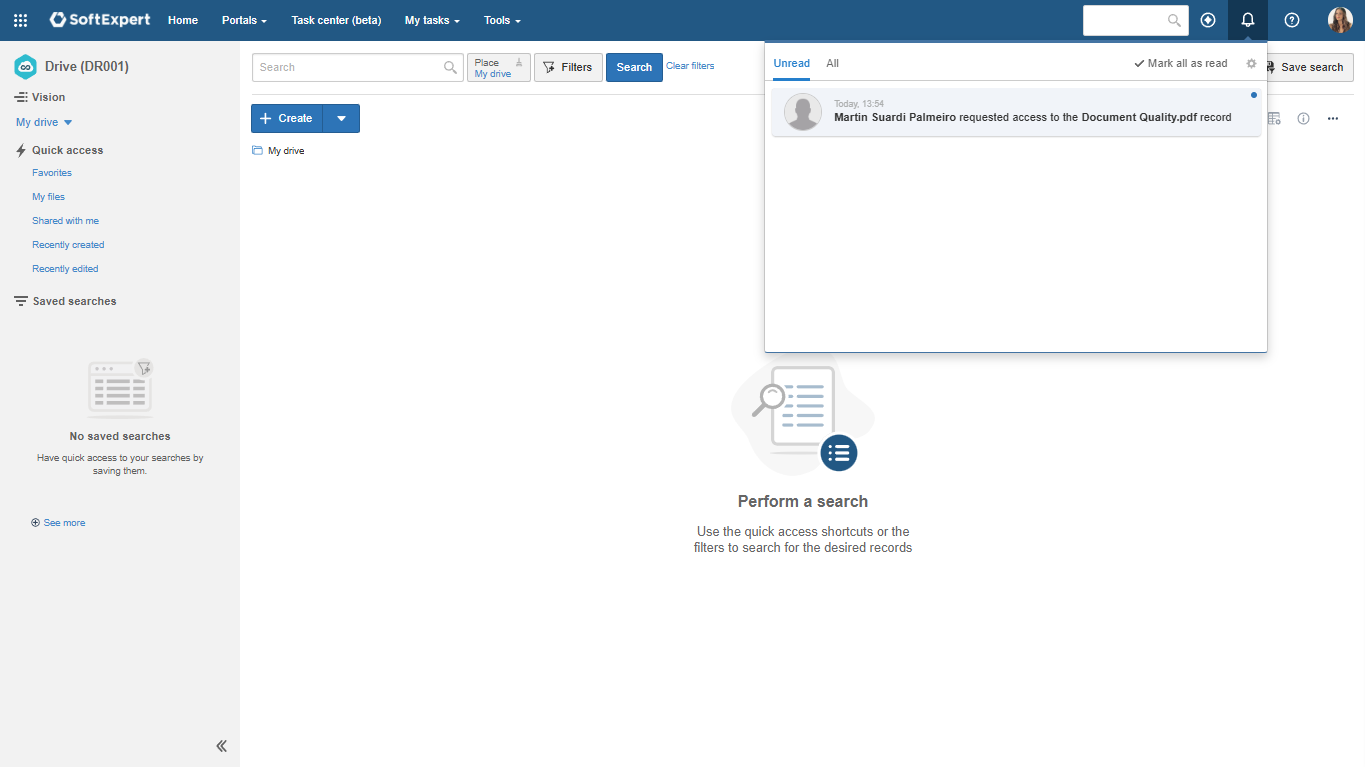Click the Drive (DR001) hexagon icon
Image resolution: width=1365 pixels, height=767 pixels.
[x=25, y=67]
